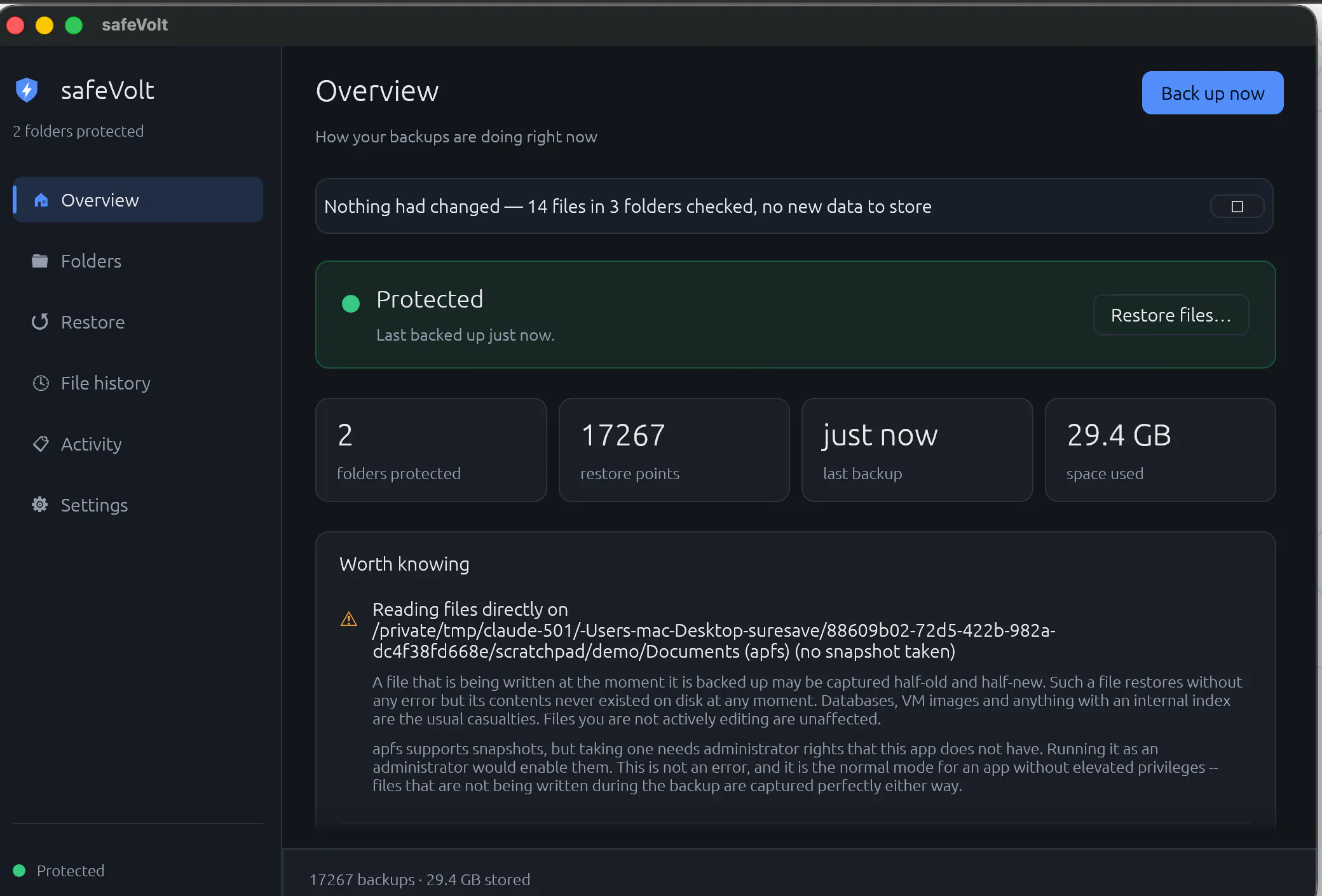
Task: Click the Folders folder icon in sidebar
Action: click(40, 261)
